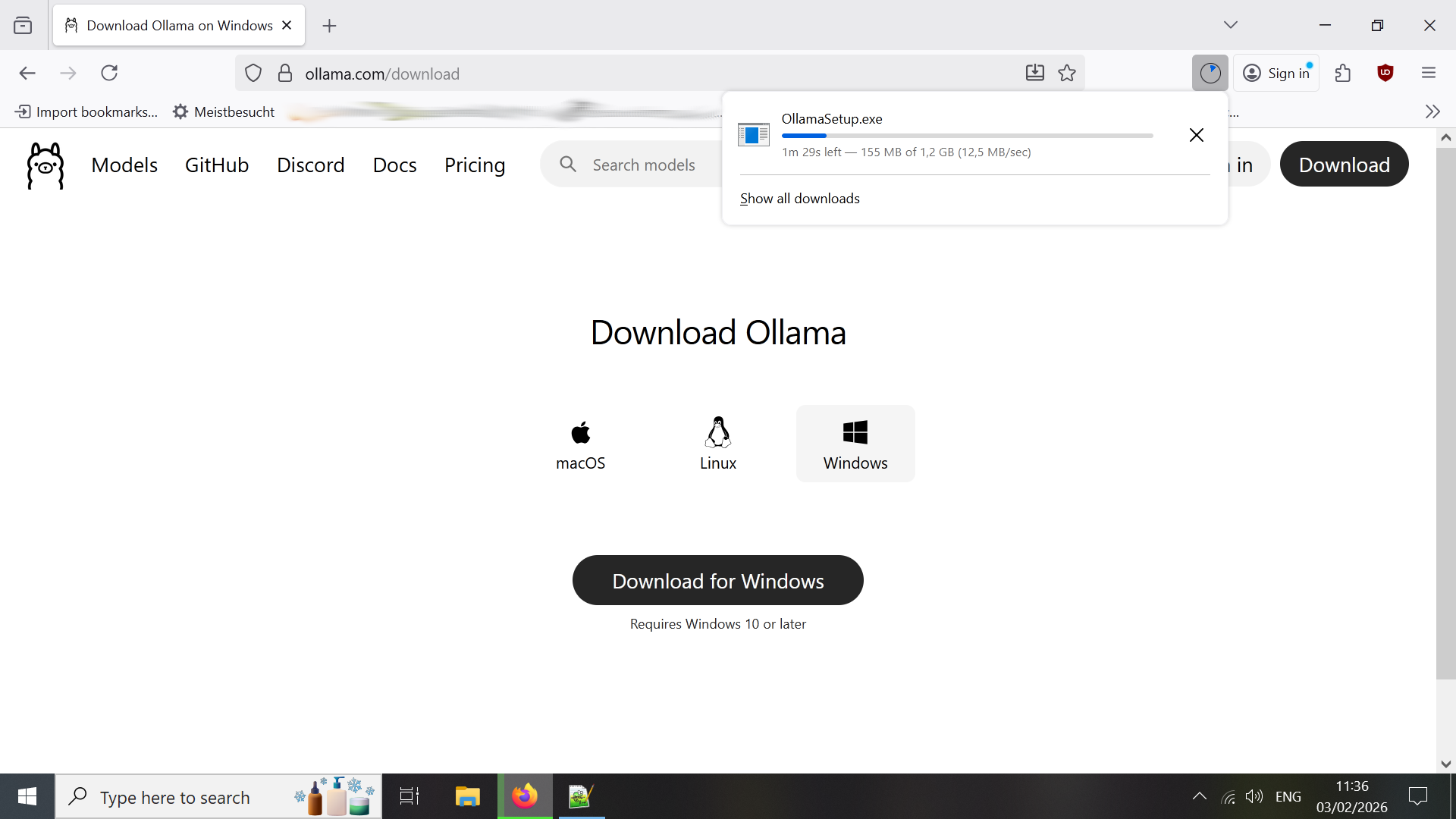Open the install page as app icon
The height and width of the screenshot is (819, 1456).
tap(1034, 73)
